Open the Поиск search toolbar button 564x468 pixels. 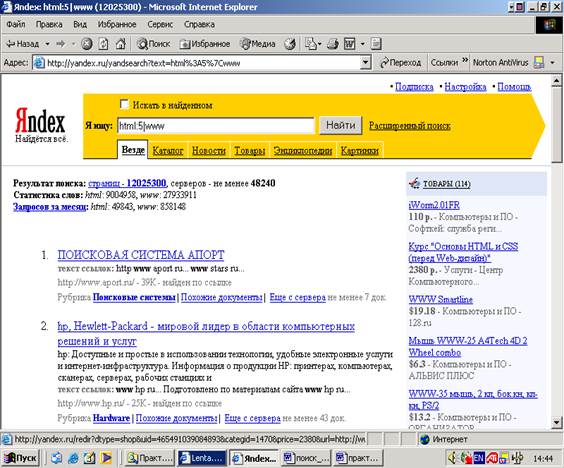click(154, 44)
